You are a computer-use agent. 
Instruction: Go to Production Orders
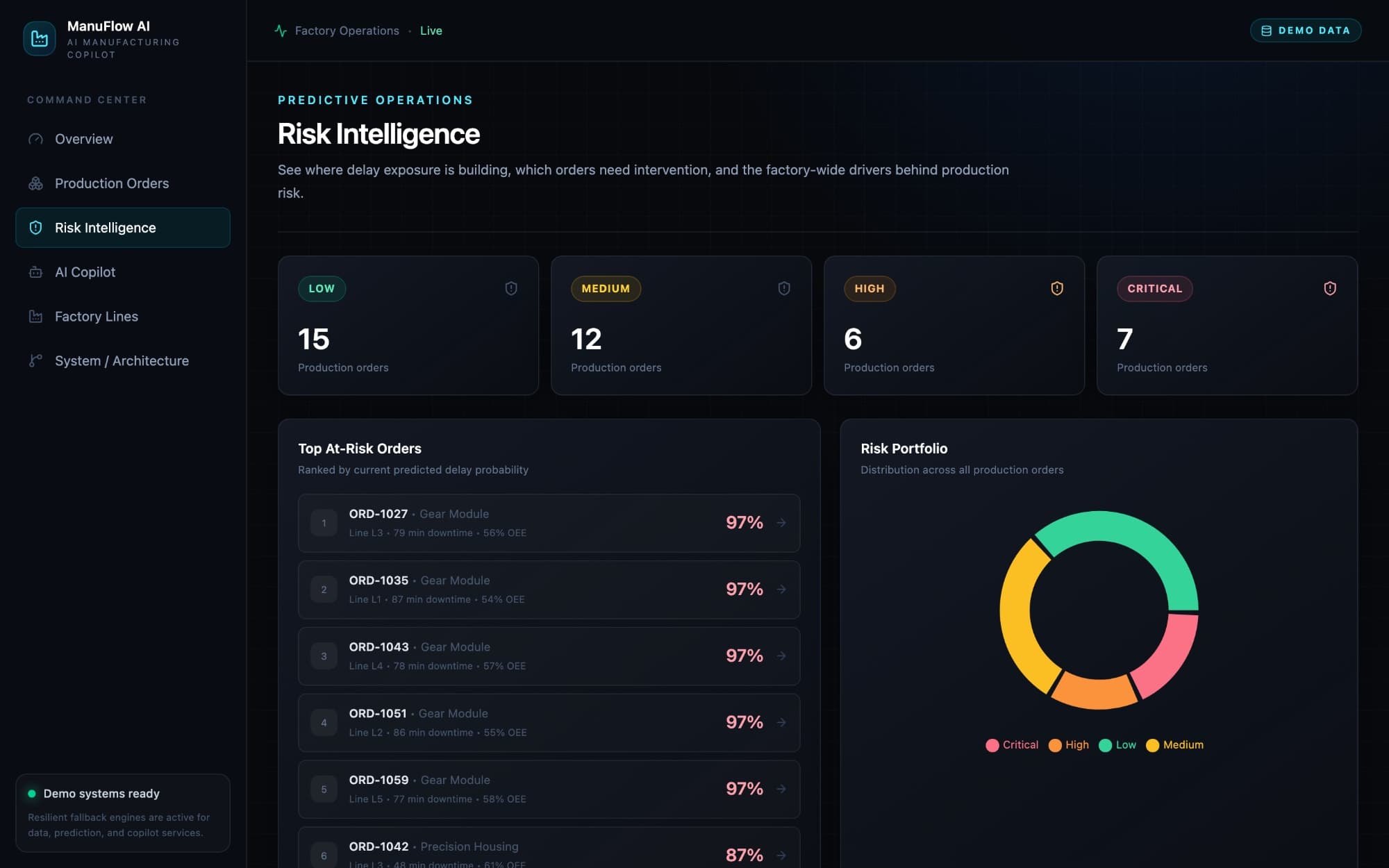[123, 183]
